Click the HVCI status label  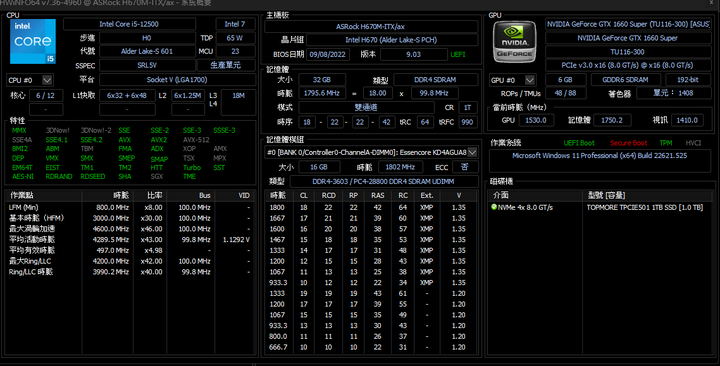[693, 143]
